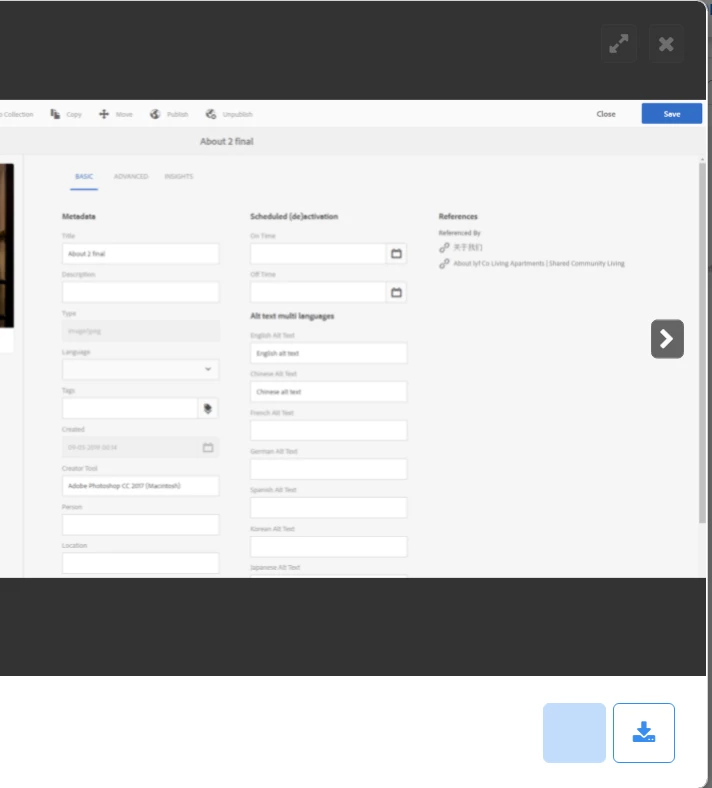Click the download icon button
This screenshot has width=712, height=788.
pos(644,733)
